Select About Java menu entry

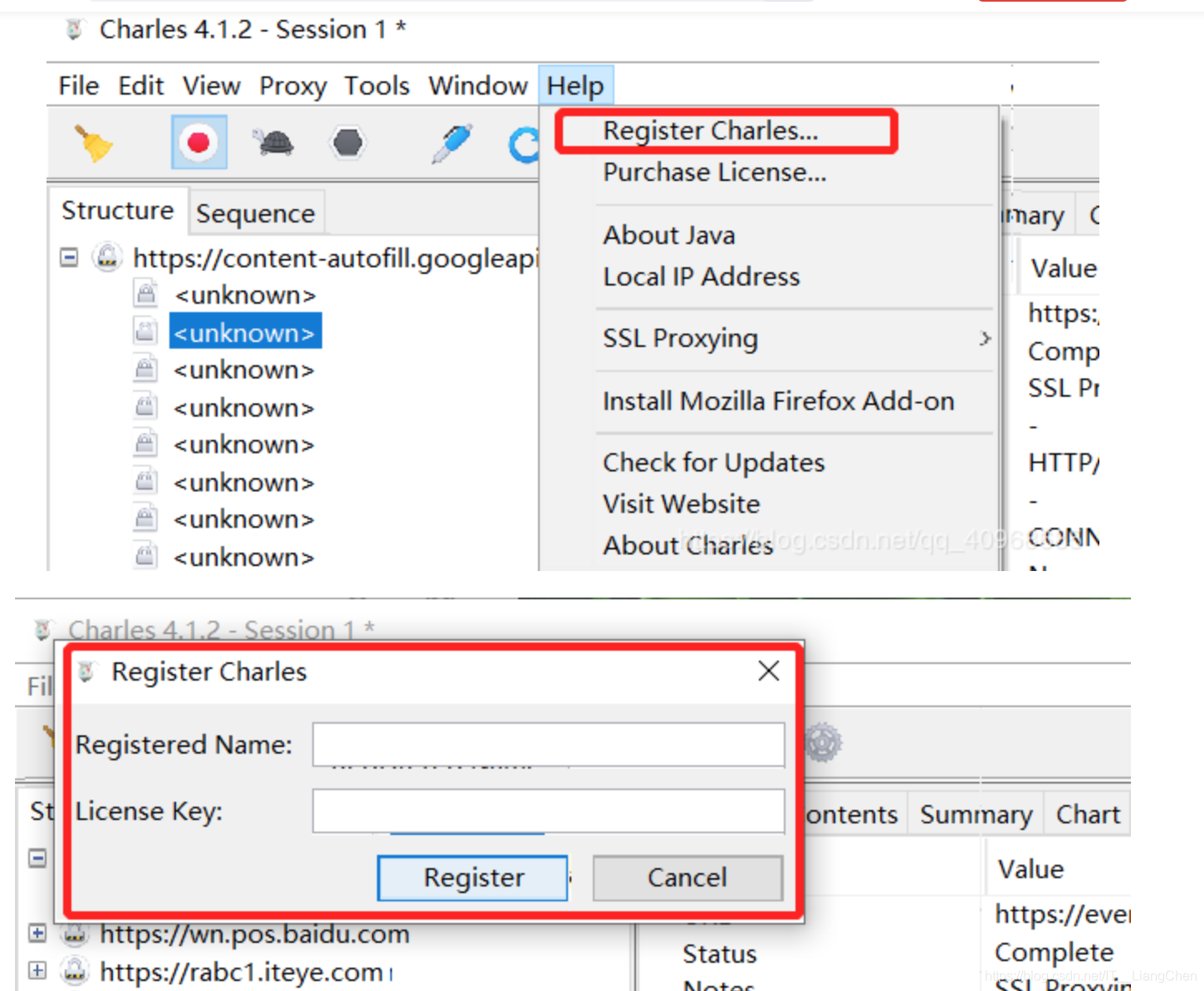click(x=669, y=236)
